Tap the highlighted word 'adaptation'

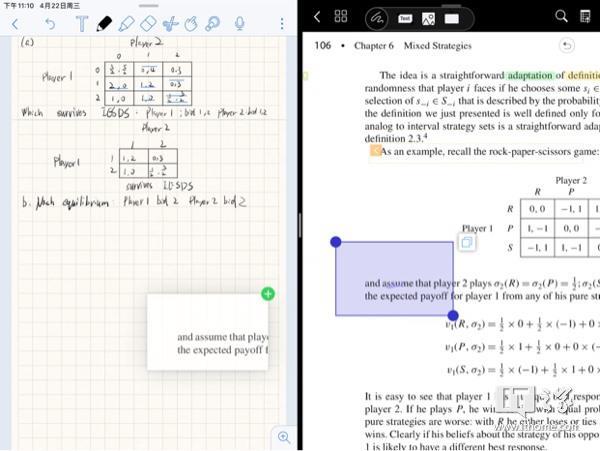click(530, 75)
